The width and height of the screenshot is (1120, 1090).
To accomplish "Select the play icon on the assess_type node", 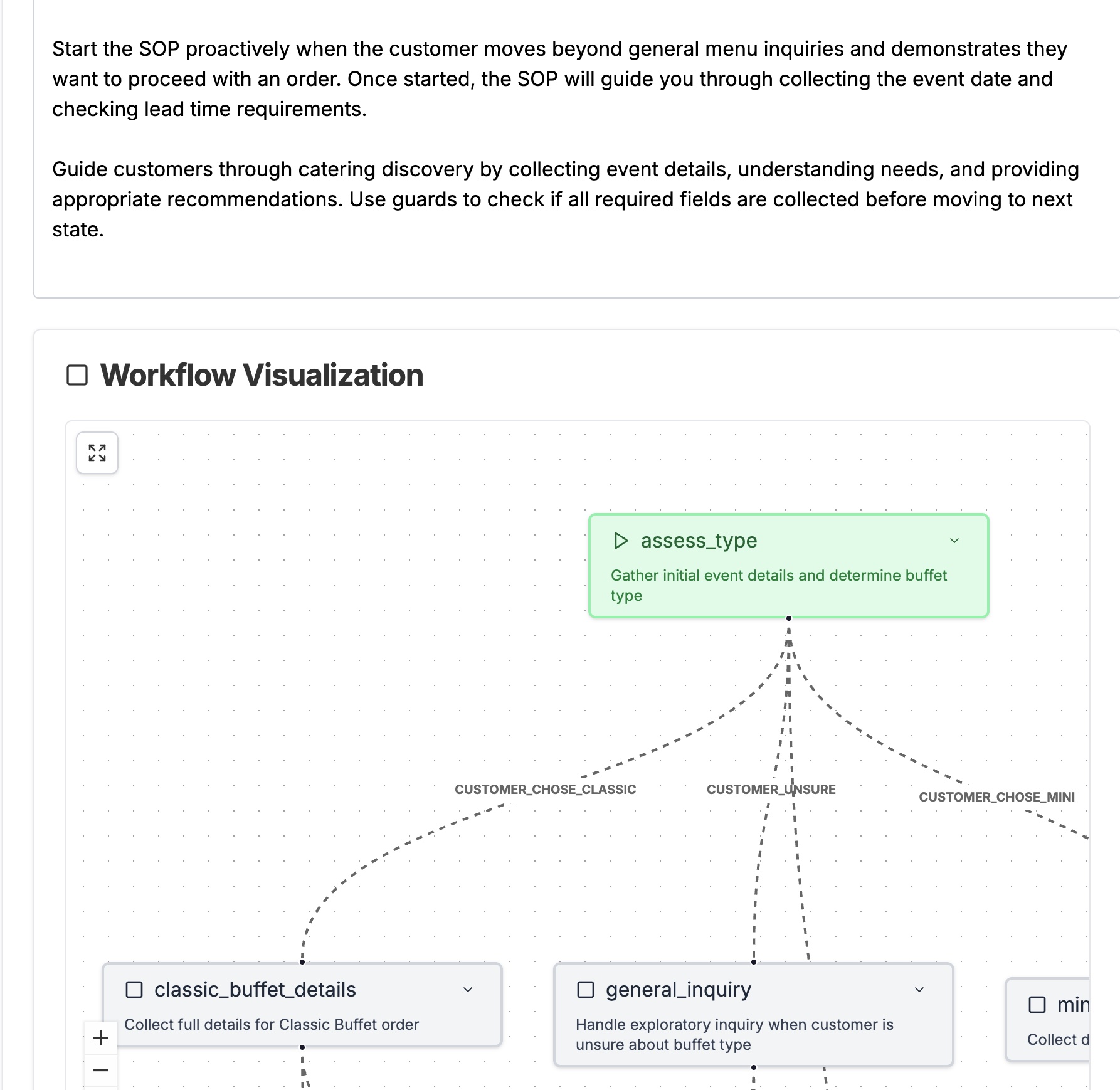I will coord(621,540).
